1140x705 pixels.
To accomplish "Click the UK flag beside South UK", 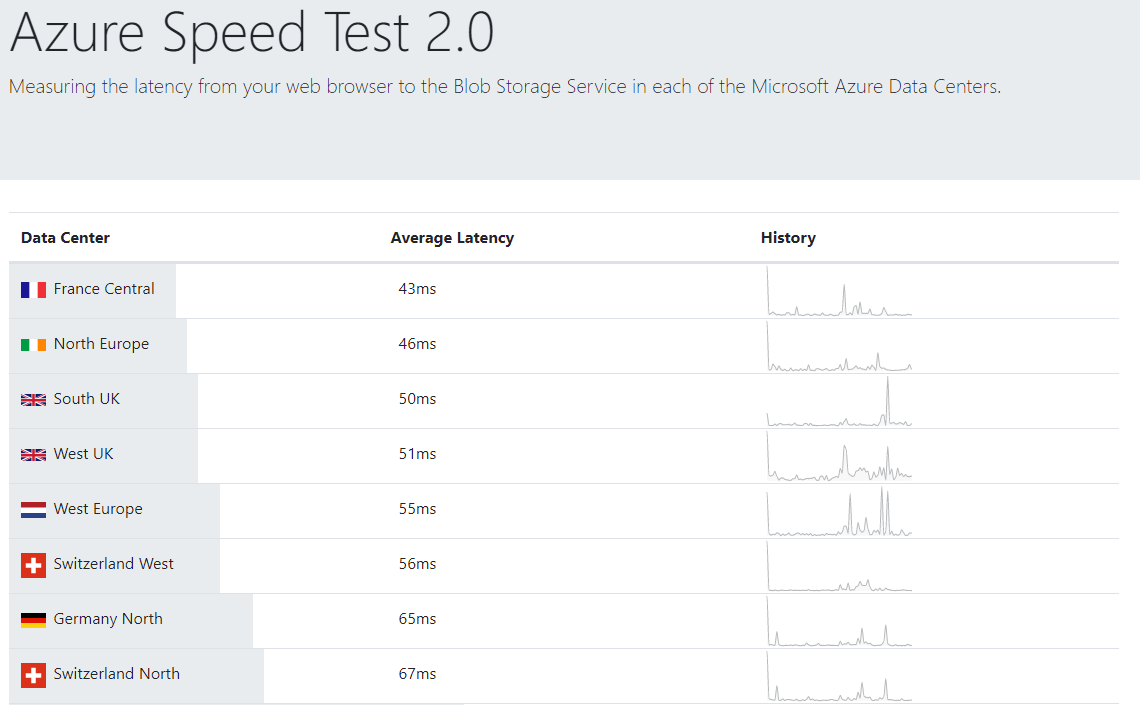I will point(32,398).
